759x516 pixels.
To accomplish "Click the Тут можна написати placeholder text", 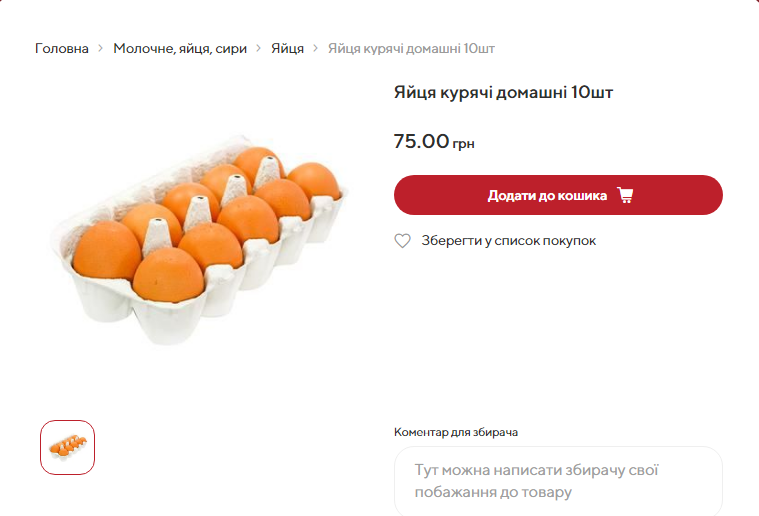I will coord(536,470).
